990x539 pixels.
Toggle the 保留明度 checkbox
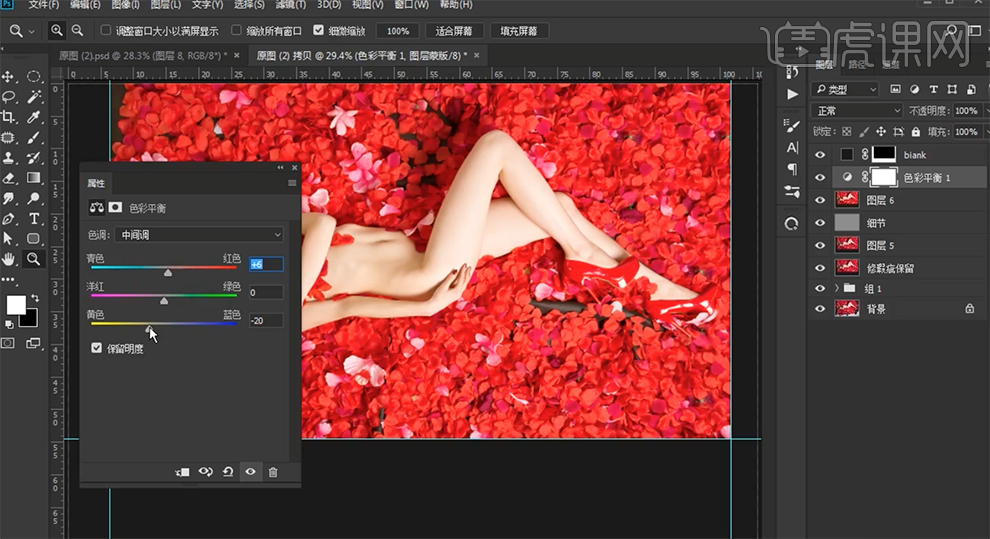pos(96,348)
